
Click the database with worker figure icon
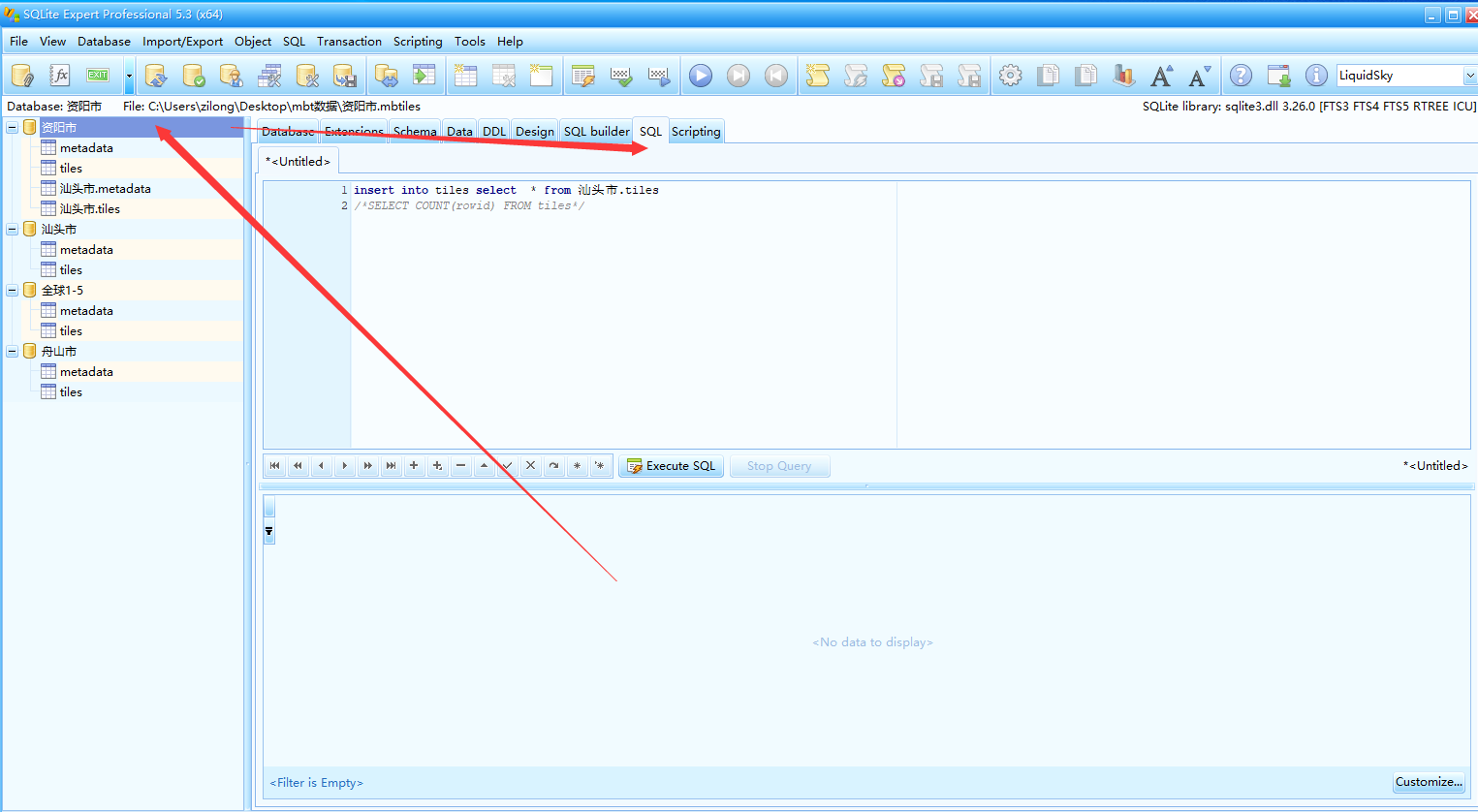232,76
